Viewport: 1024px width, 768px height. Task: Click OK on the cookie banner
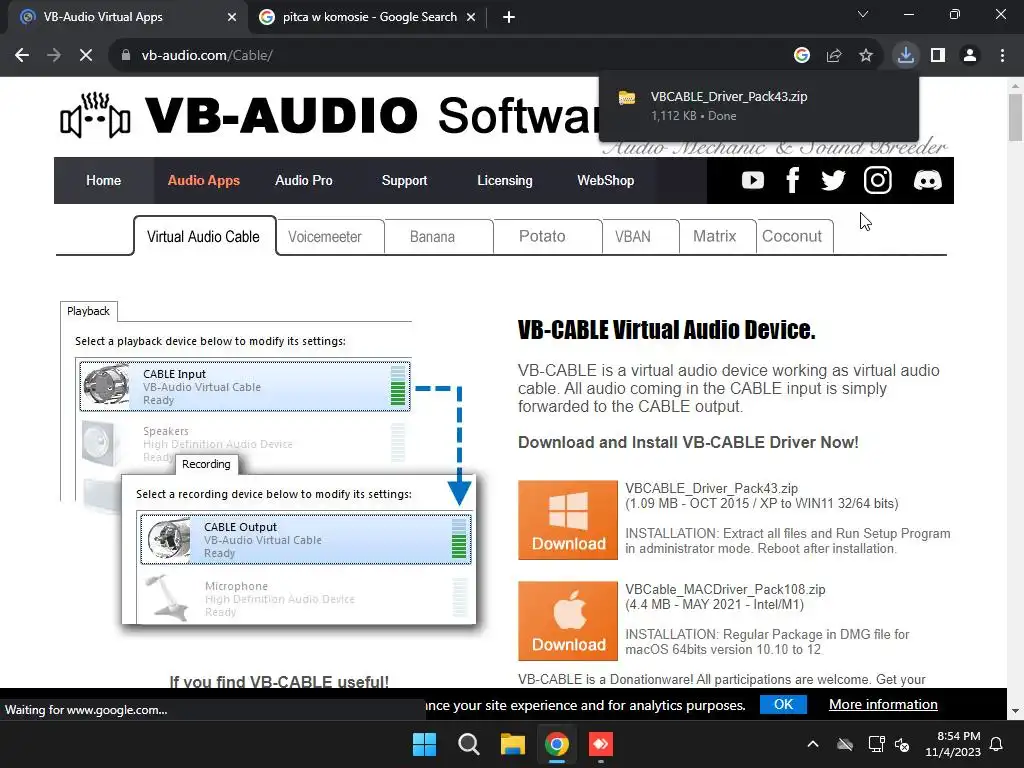(783, 704)
